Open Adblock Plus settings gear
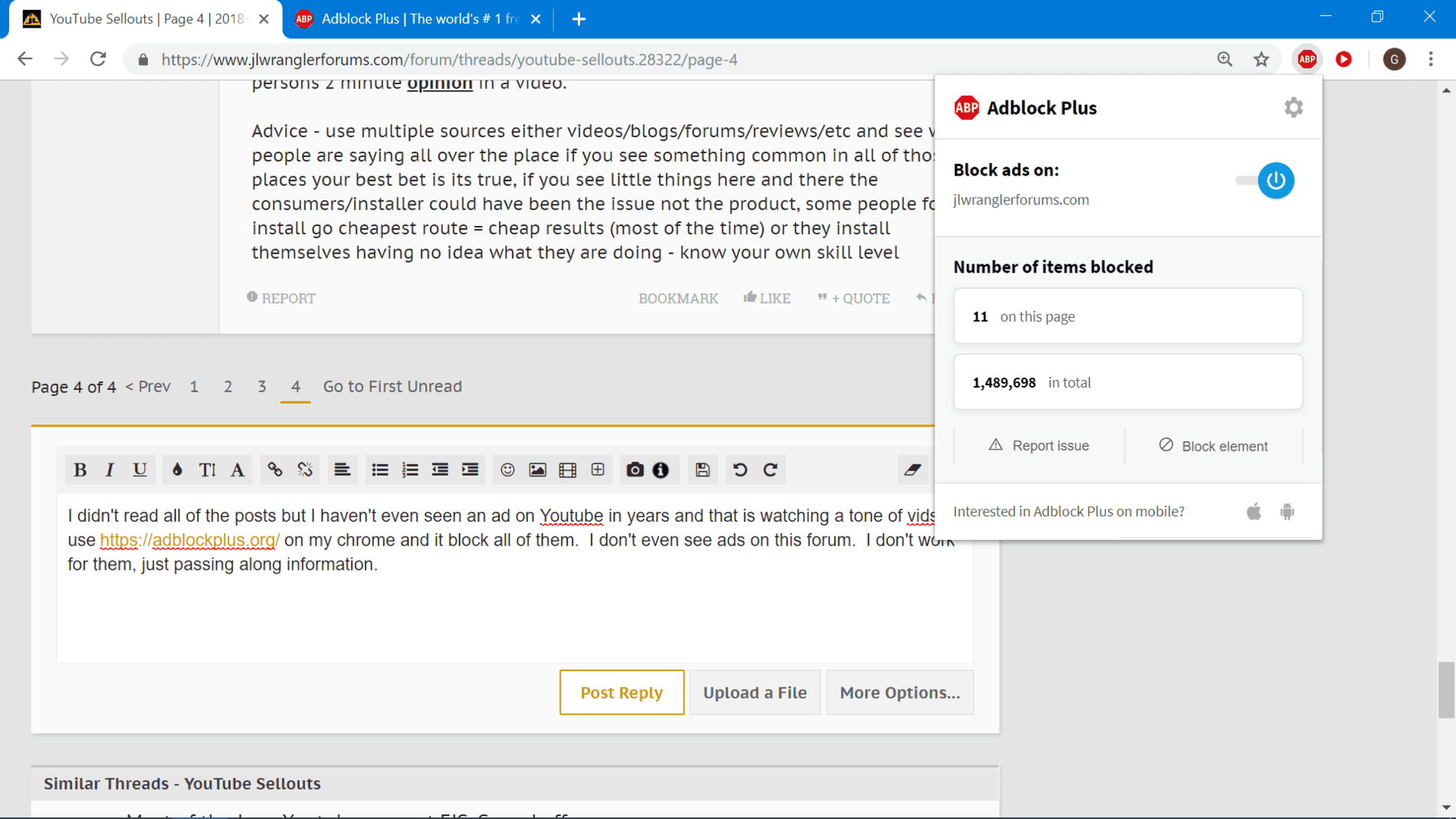The image size is (1456, 819). coord(1294,107)
